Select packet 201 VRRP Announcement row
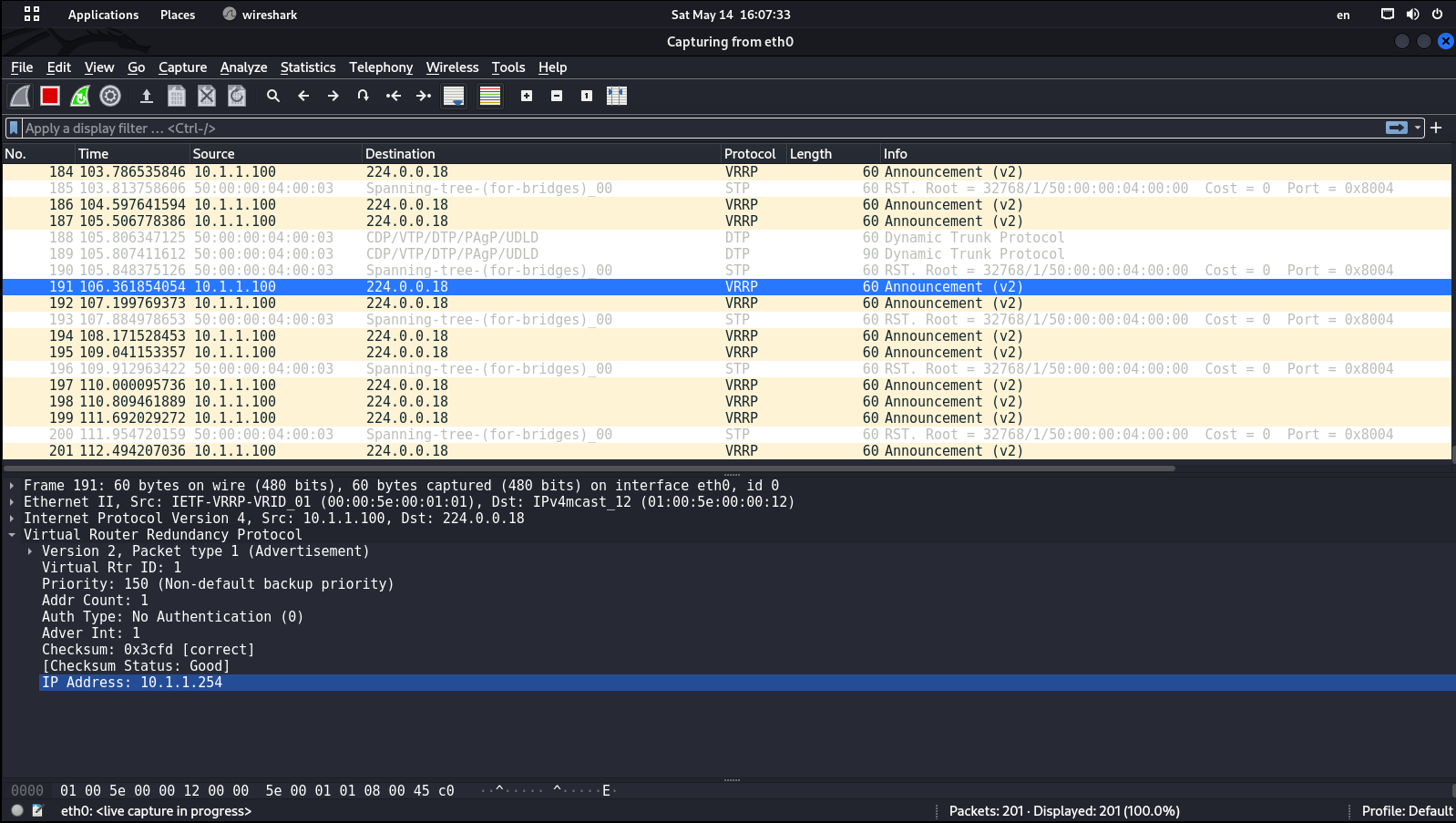This screenshot has width=1456, height=823. click(727, 451)
